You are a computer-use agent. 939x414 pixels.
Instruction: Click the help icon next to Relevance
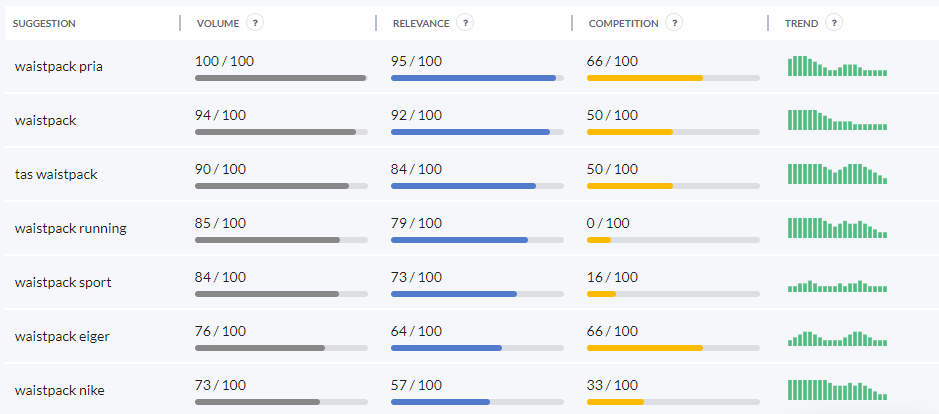[x=465, y=23]
